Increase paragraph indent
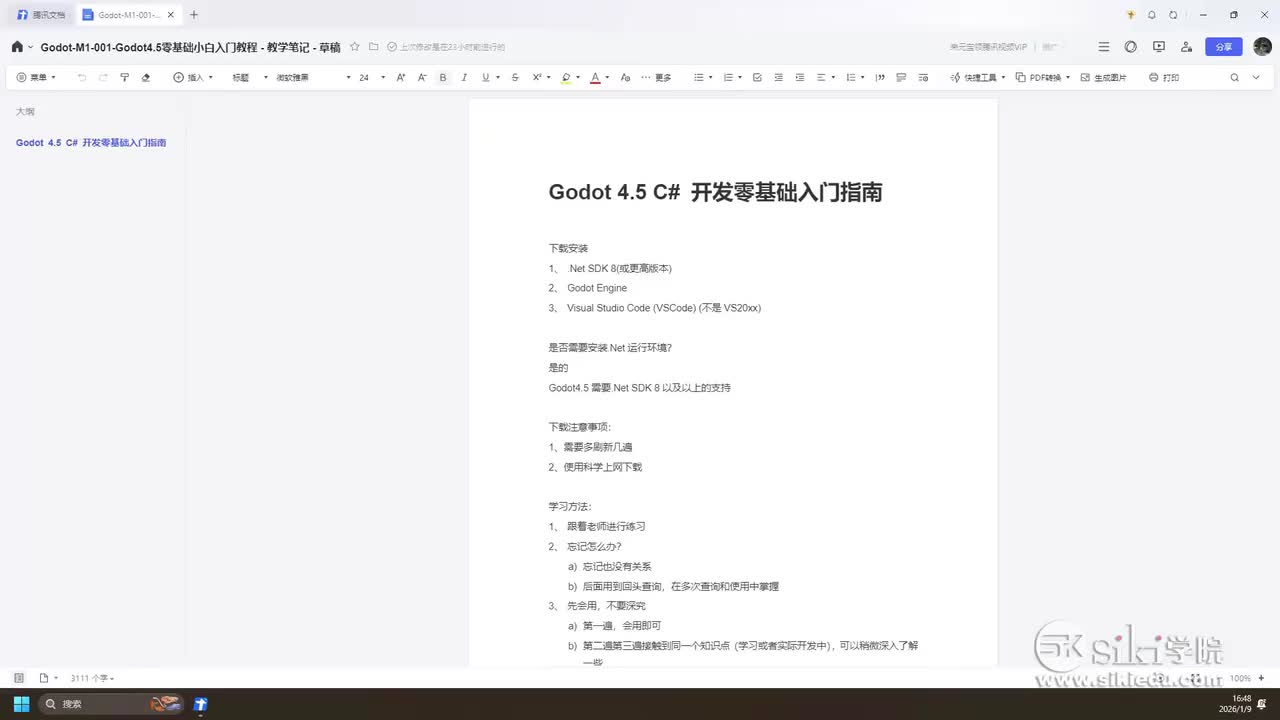 [x=799, y=77]
